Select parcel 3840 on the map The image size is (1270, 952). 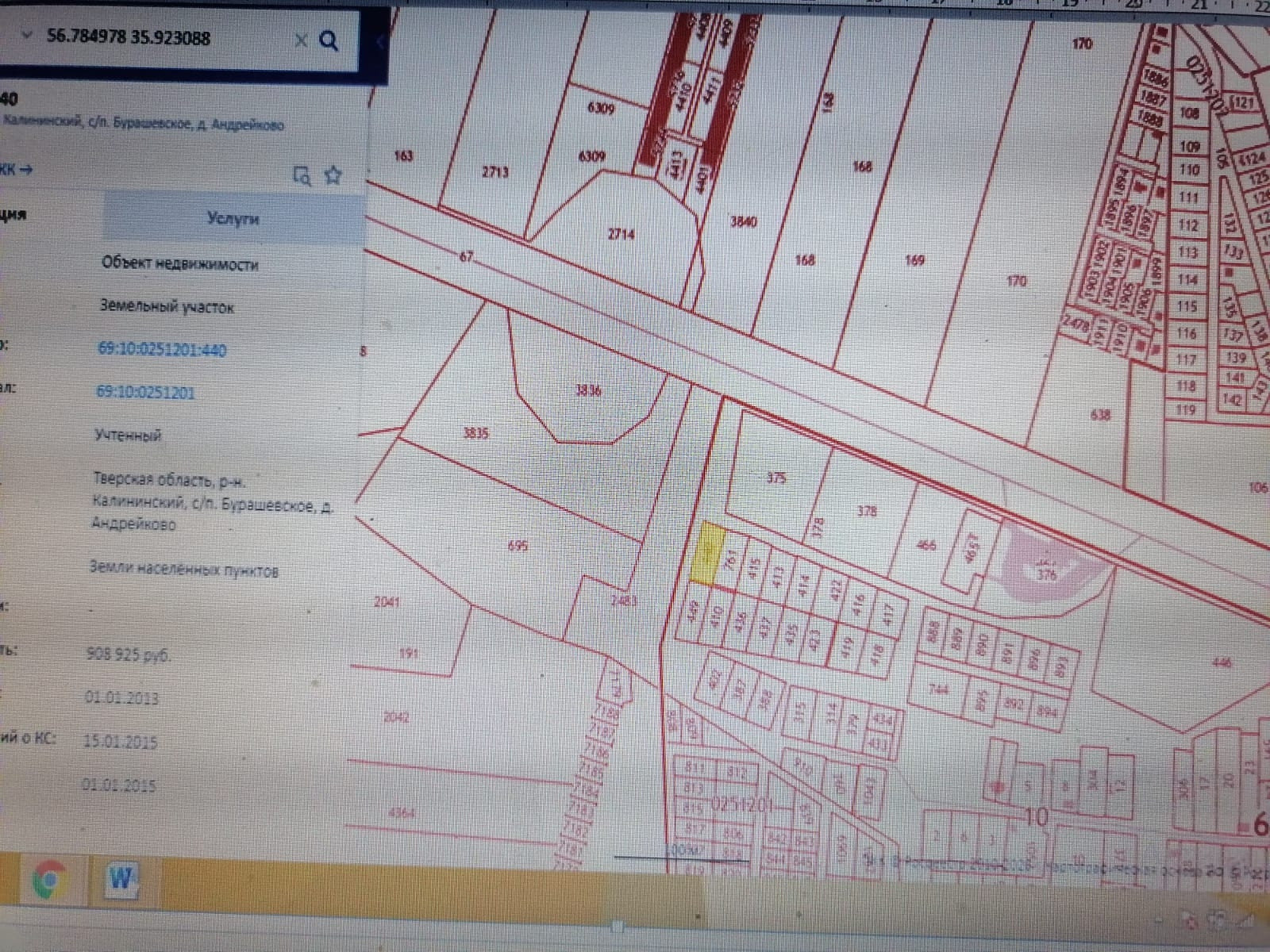click(743, 221)
